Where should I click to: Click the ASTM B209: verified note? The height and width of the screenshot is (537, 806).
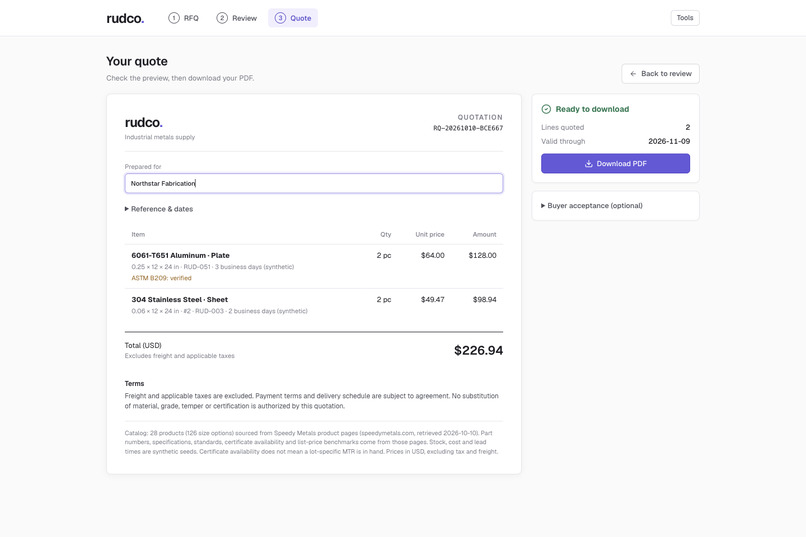(161, 278)
